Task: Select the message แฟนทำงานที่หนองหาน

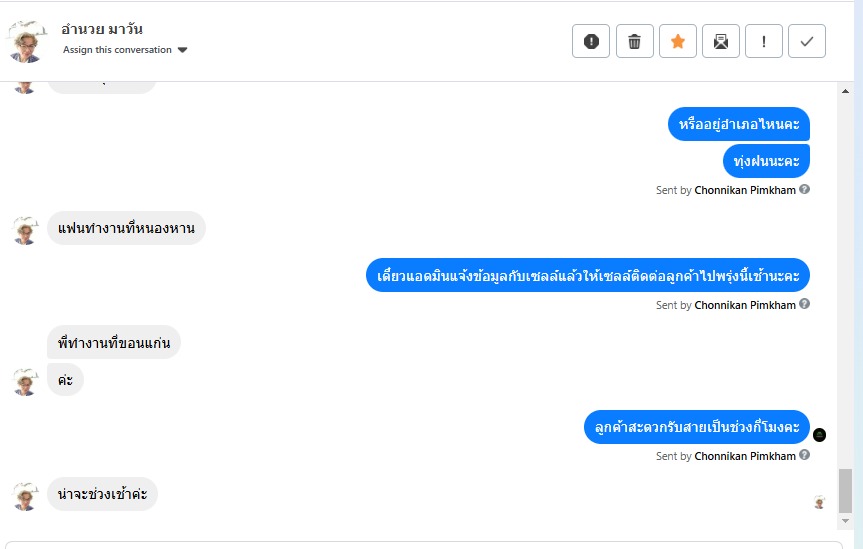Action: (126, 228)
